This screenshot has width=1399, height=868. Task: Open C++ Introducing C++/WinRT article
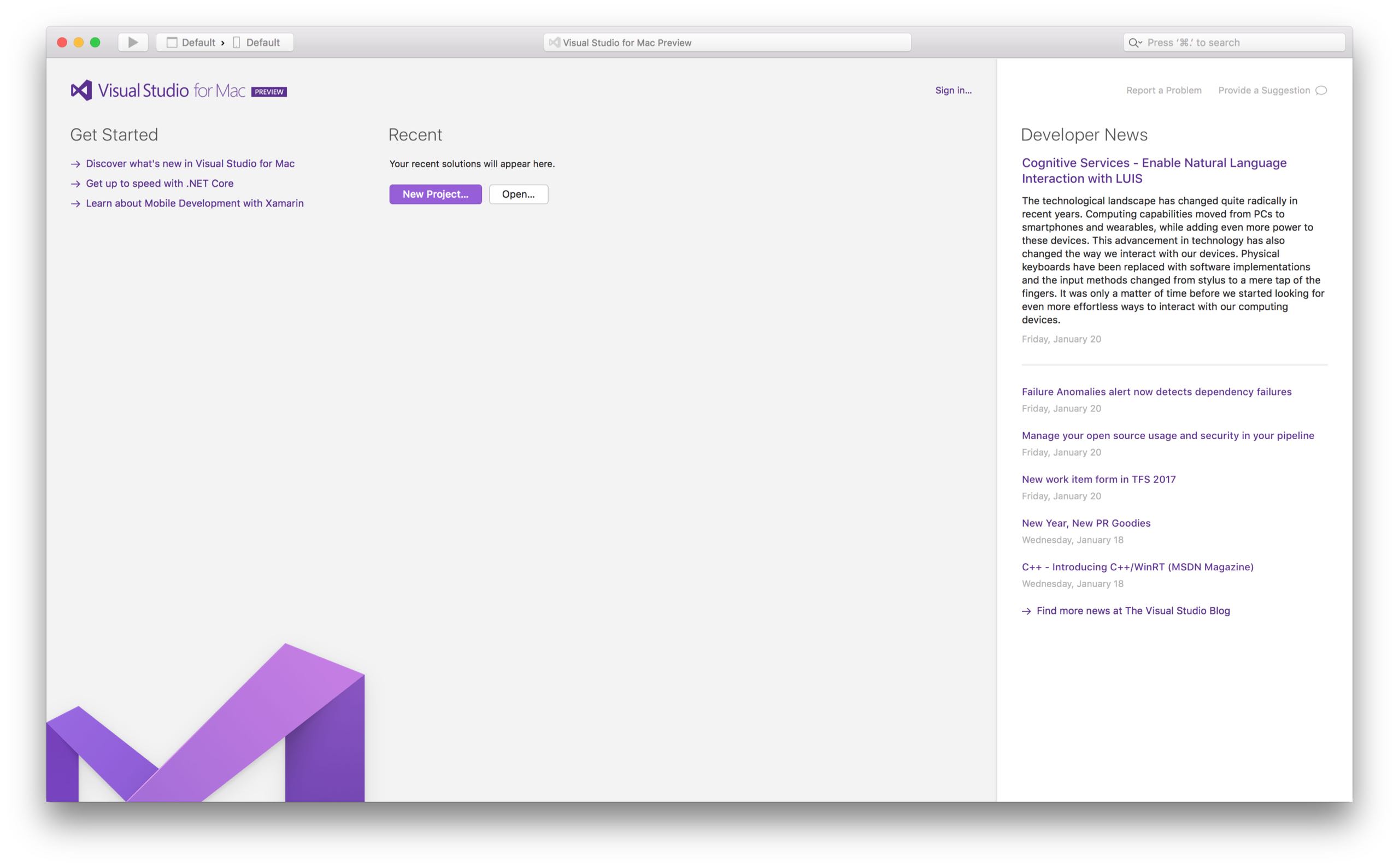click(1137, 566)
